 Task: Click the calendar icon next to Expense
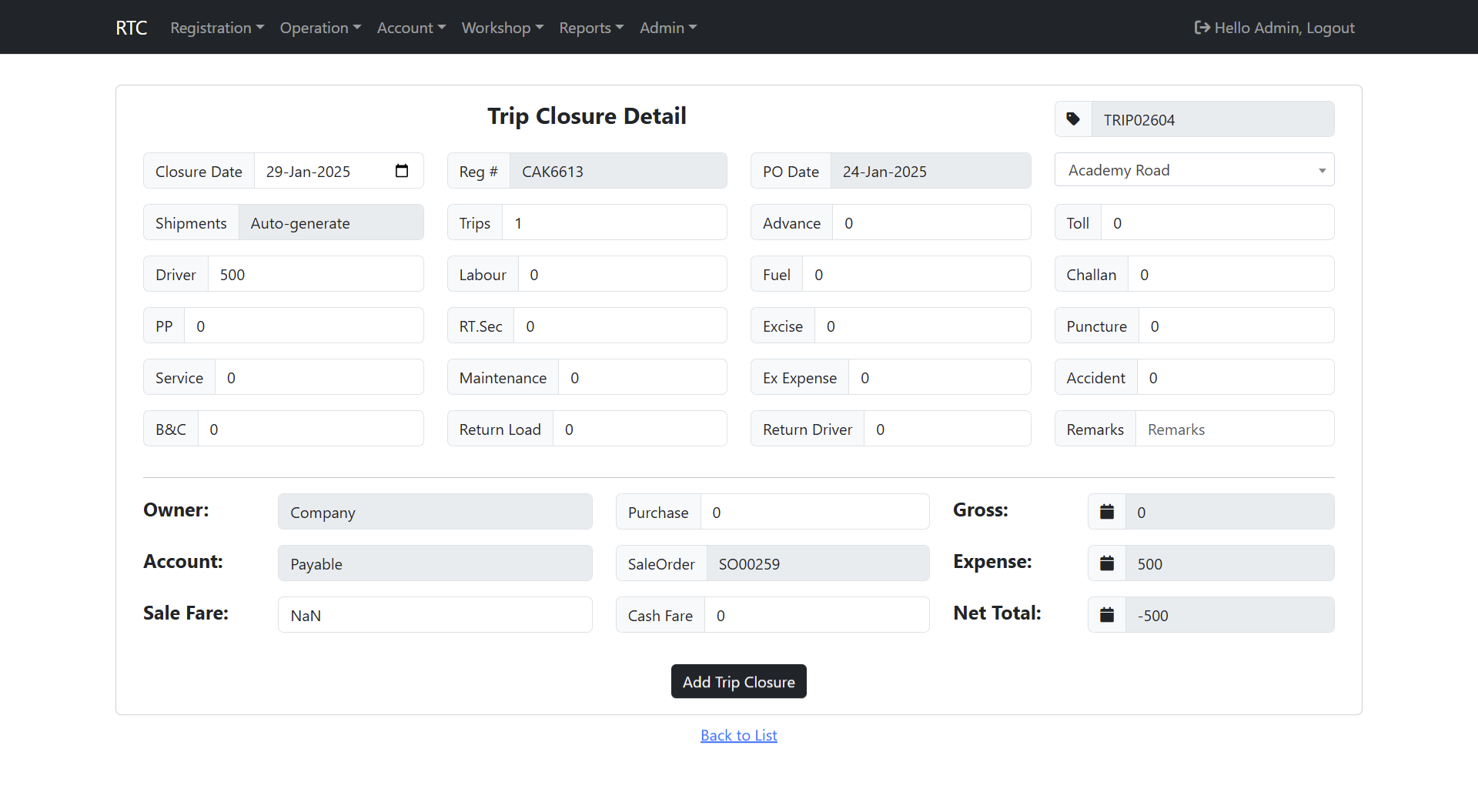[x=1107, y=563]
